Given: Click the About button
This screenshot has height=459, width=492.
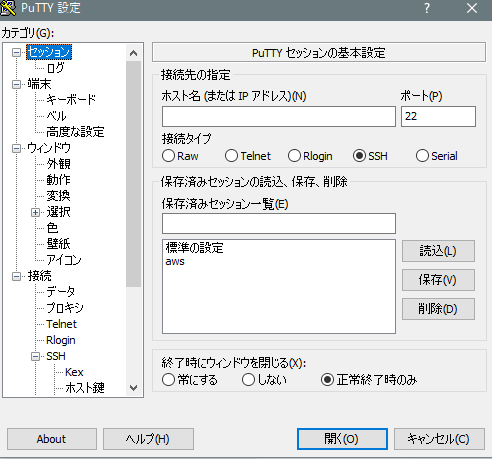Looking at the screenshot, I should (x=52, y=439).
